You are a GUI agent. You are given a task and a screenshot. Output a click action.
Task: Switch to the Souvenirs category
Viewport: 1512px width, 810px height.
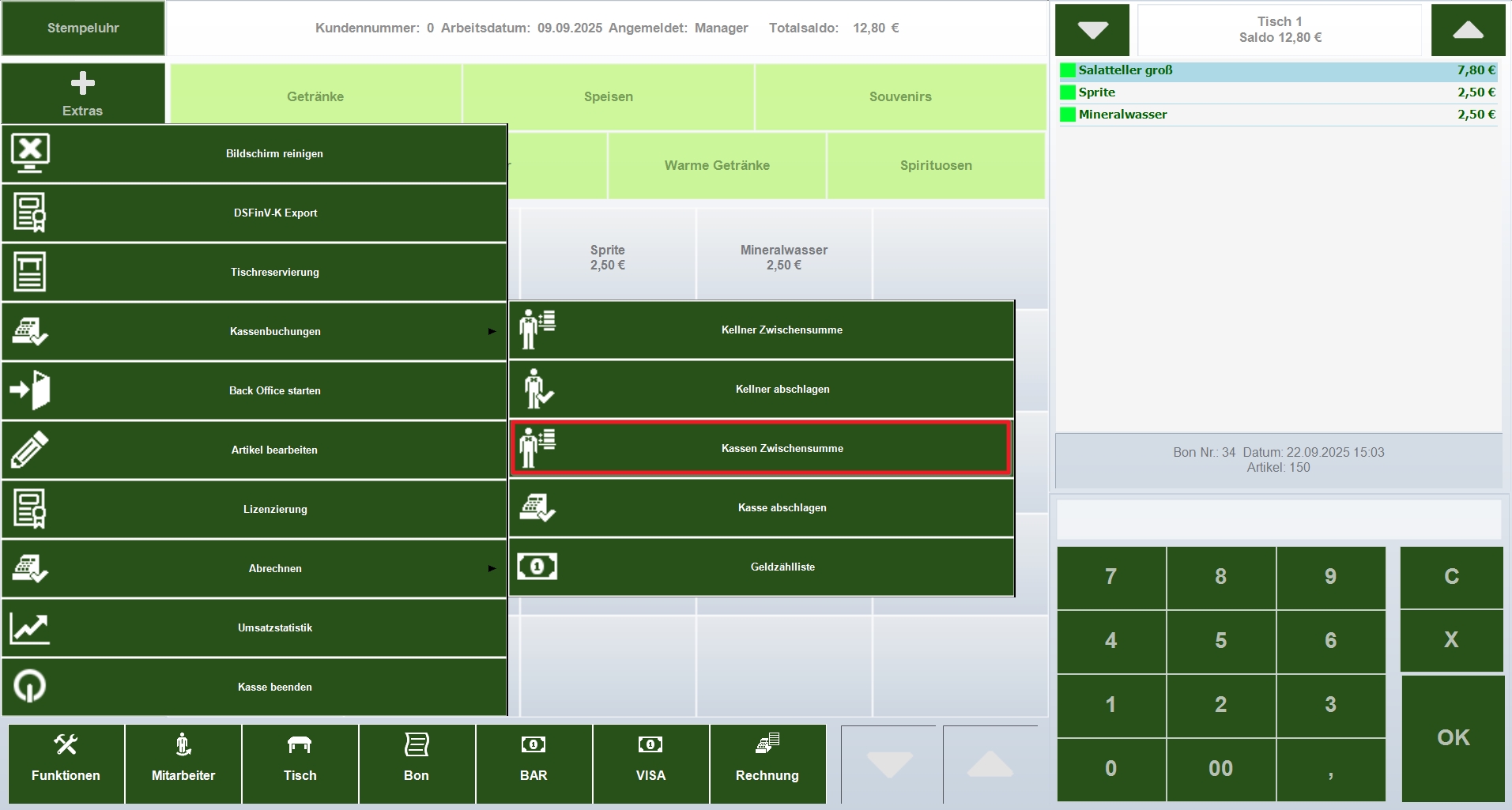(x=900, y=96)
